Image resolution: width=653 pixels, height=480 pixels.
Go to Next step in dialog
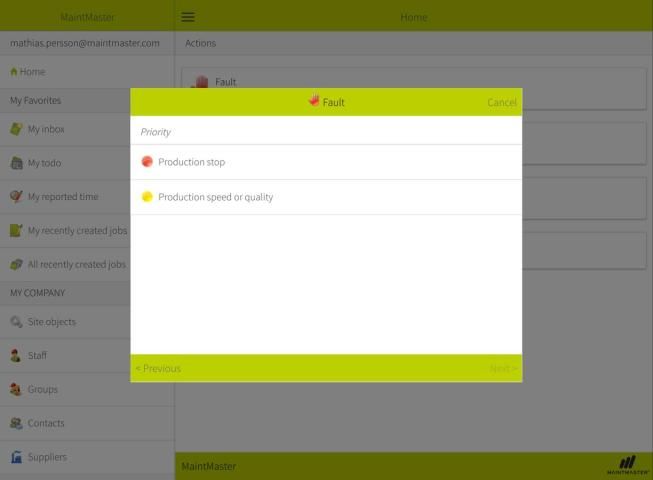[x=503, y=368]
